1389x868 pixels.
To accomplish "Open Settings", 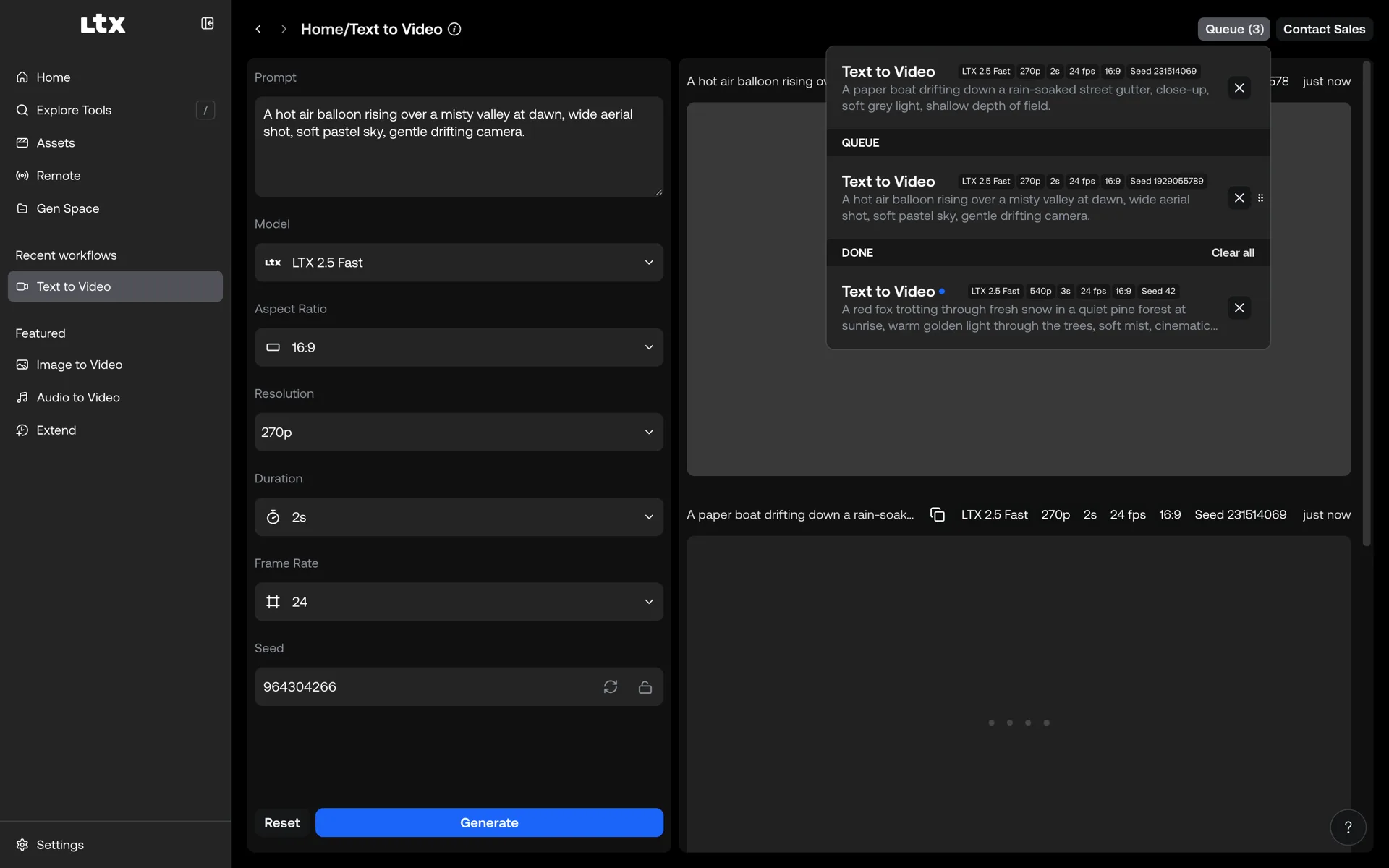I will [x=116, y=845].
